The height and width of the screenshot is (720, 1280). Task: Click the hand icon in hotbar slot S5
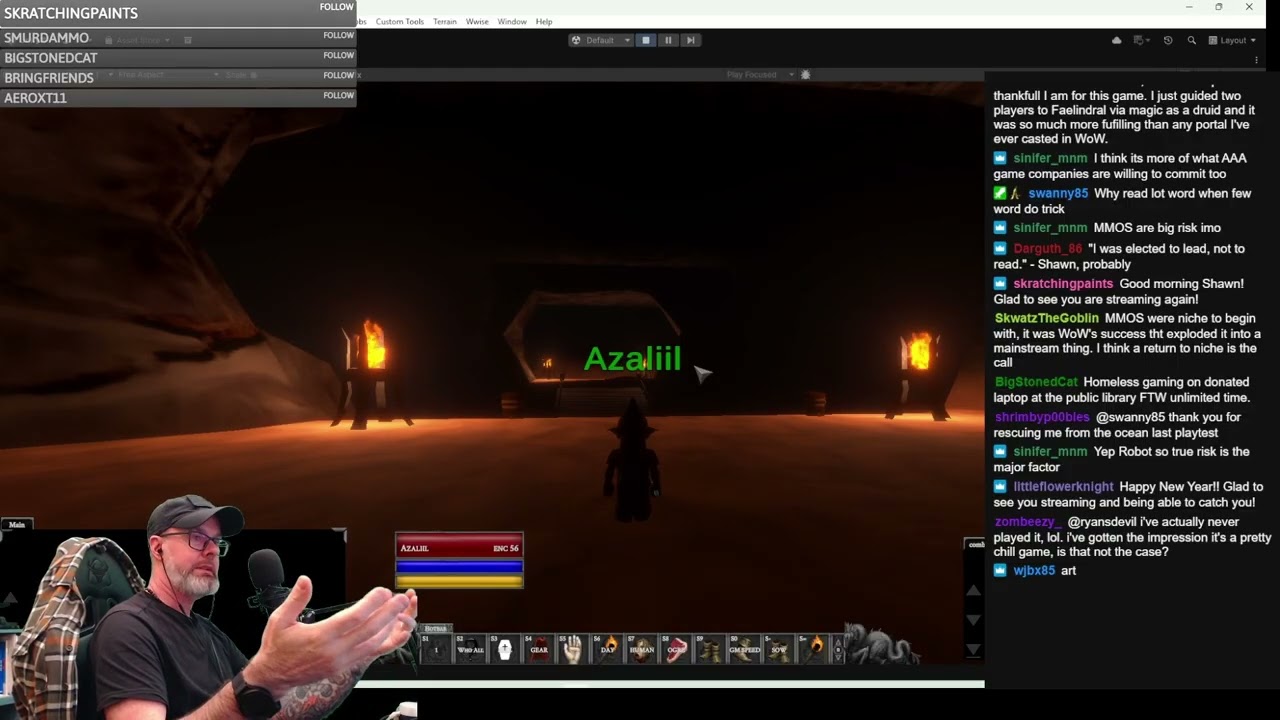(x=573, y=649)
